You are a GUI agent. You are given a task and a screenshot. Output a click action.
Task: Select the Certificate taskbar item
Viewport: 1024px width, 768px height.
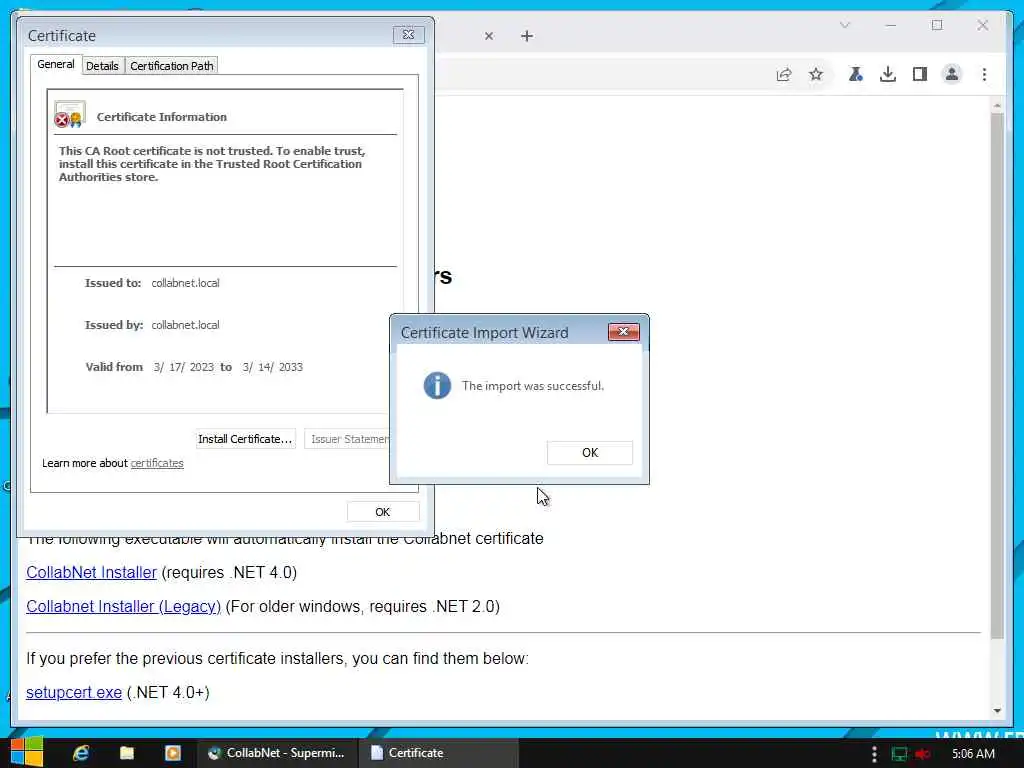coord(439,753)
